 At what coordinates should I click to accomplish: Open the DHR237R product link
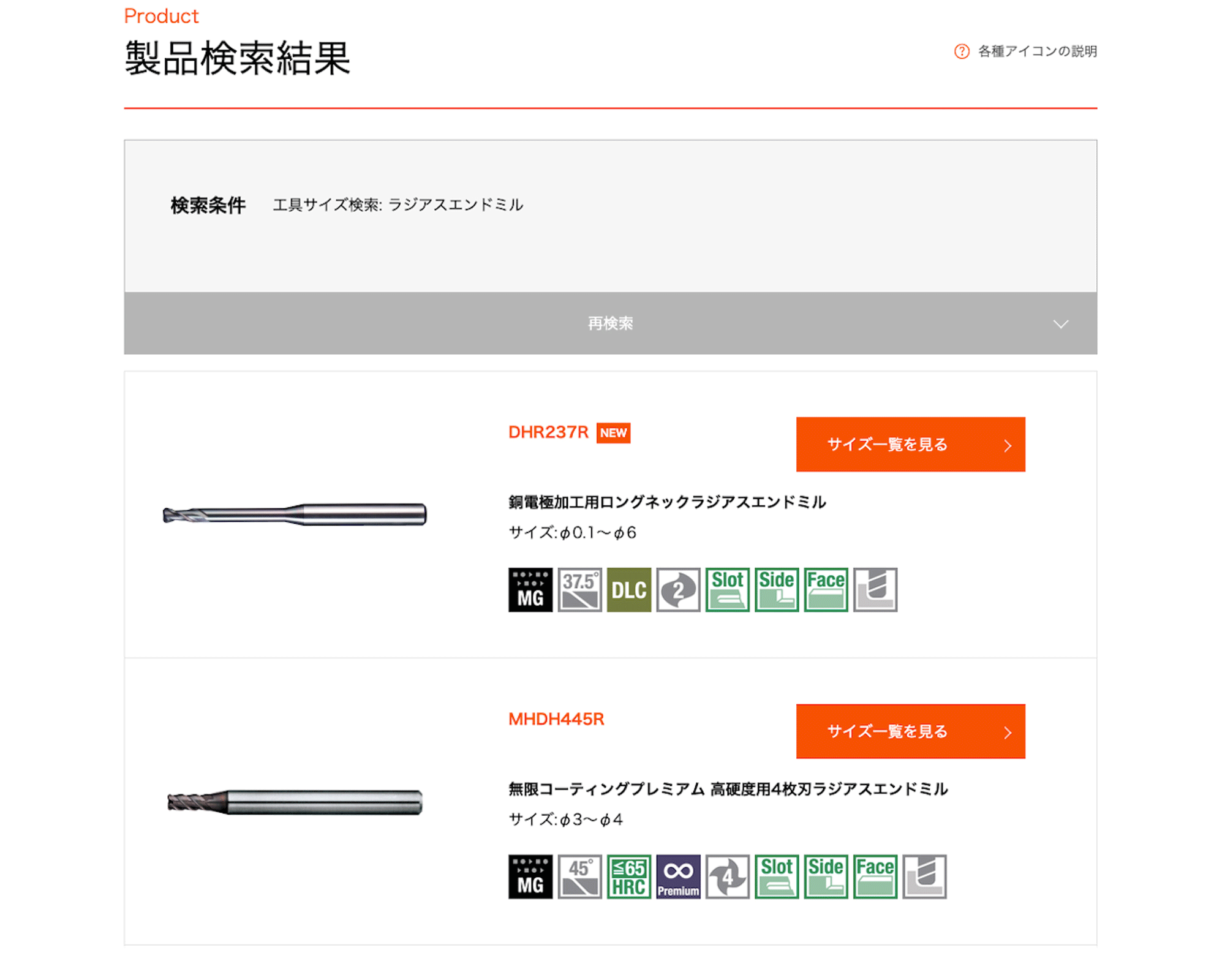[548, 432]
